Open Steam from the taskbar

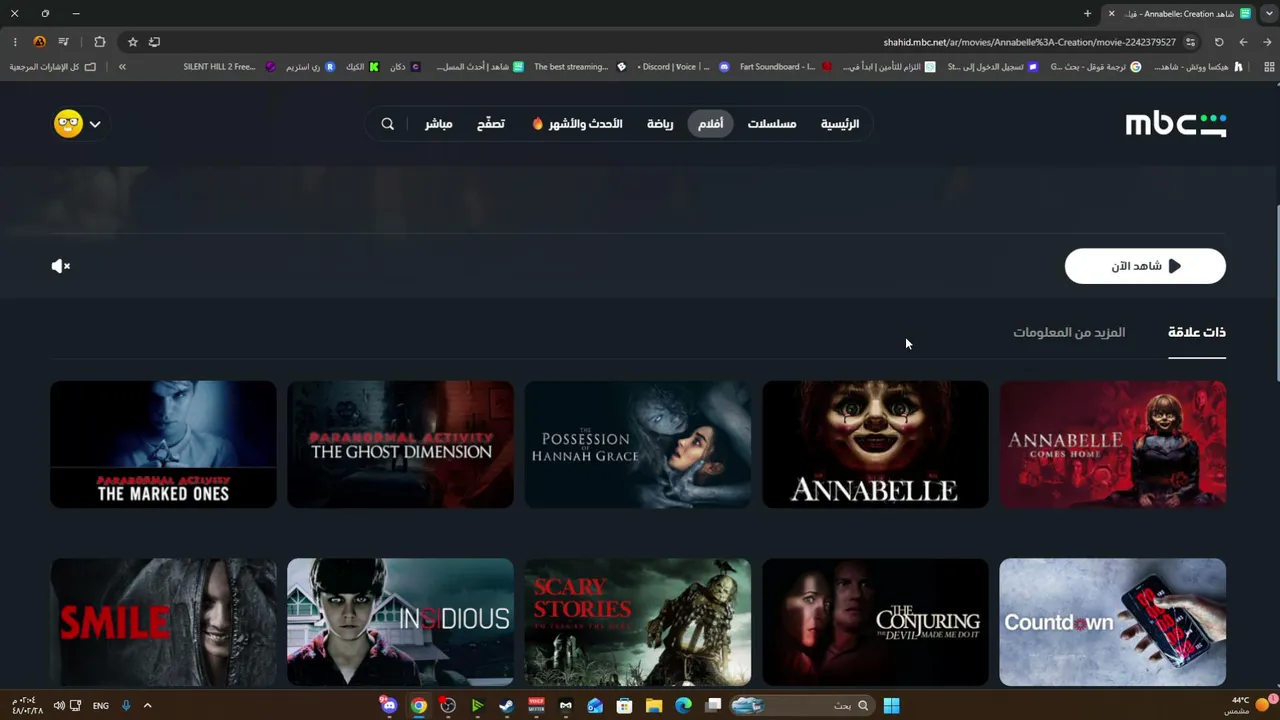(x=506, y=706)
